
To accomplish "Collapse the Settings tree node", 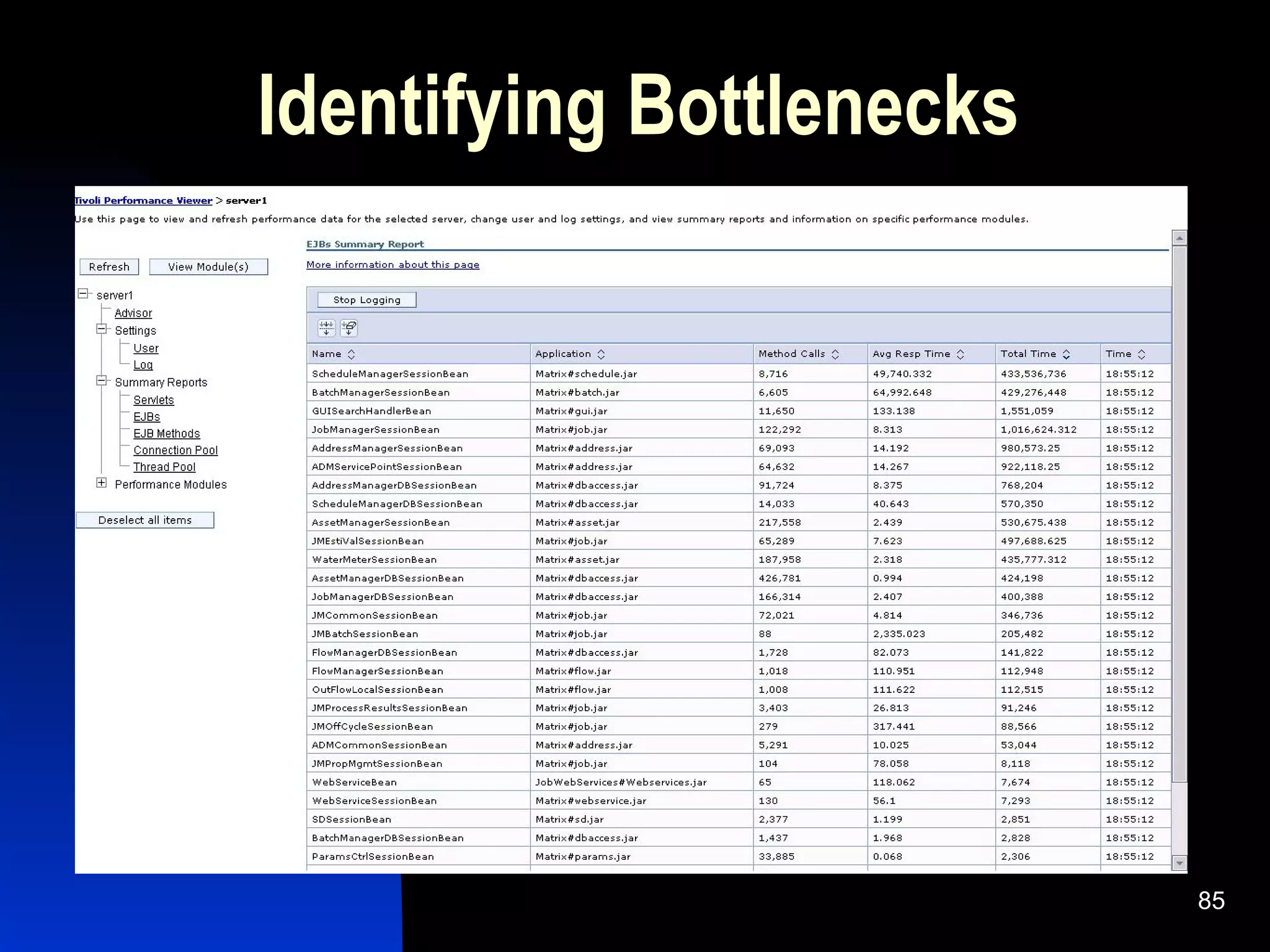I will click(102, 329).
